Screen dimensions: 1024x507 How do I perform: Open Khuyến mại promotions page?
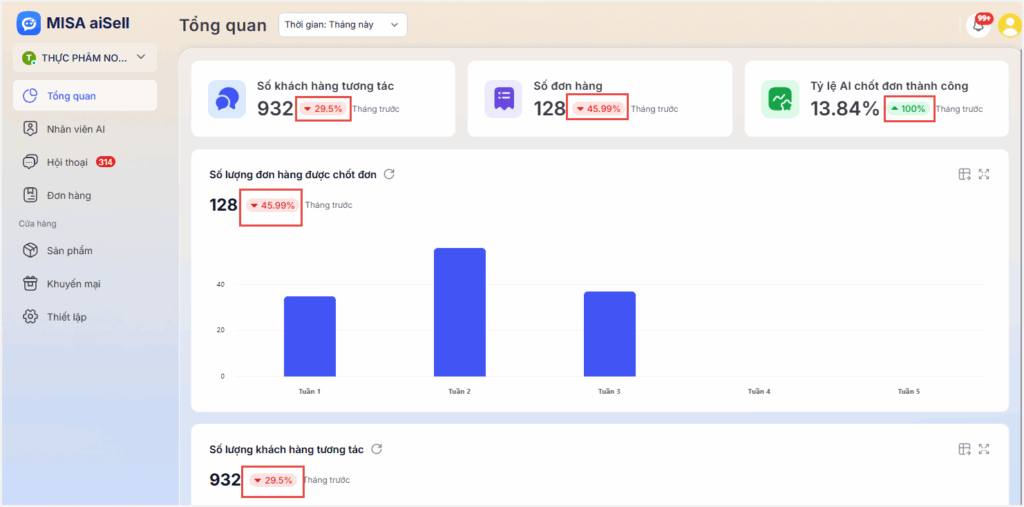click(73, 283)
